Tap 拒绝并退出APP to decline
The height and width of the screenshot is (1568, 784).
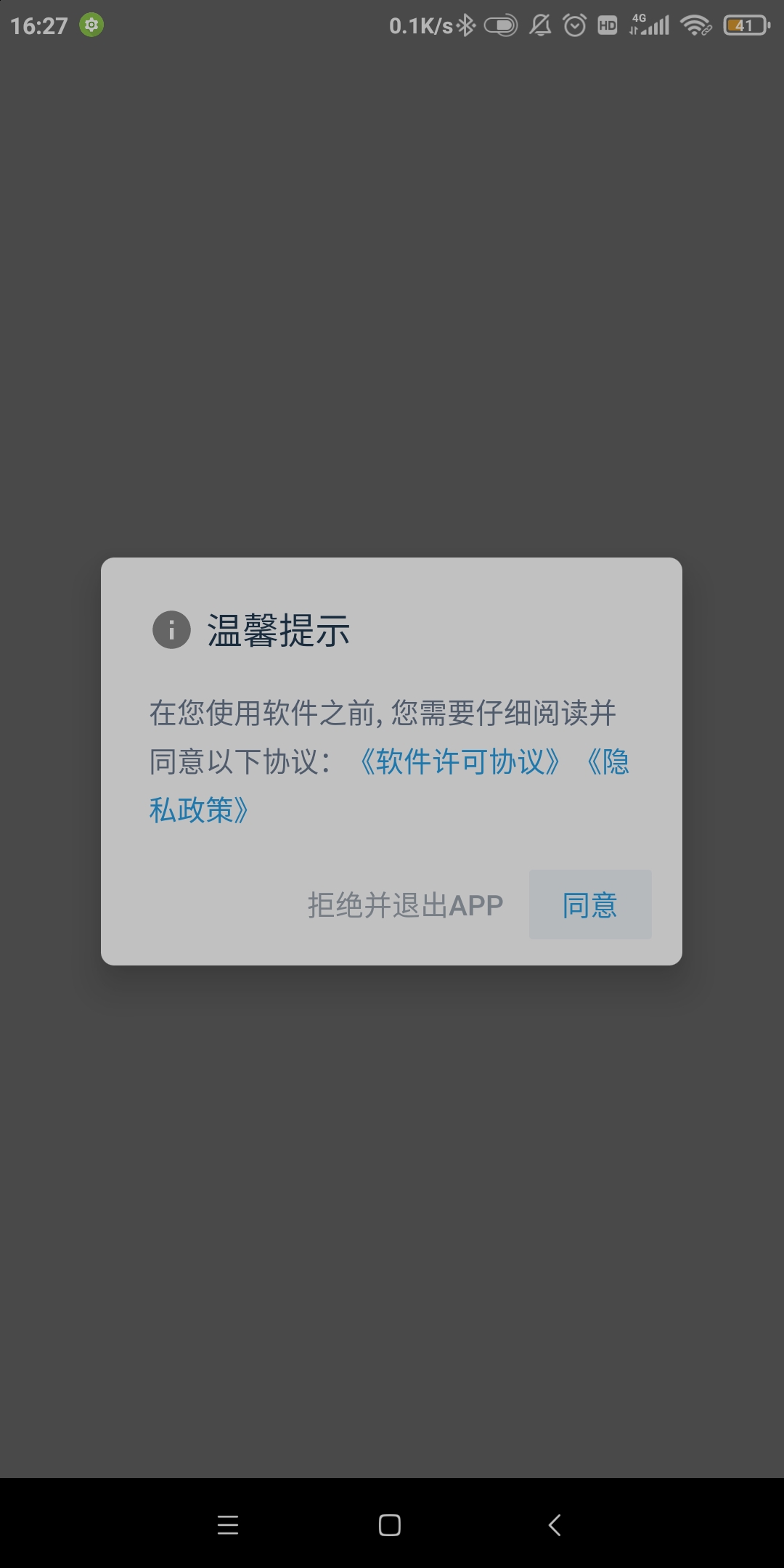click(405, 905)
